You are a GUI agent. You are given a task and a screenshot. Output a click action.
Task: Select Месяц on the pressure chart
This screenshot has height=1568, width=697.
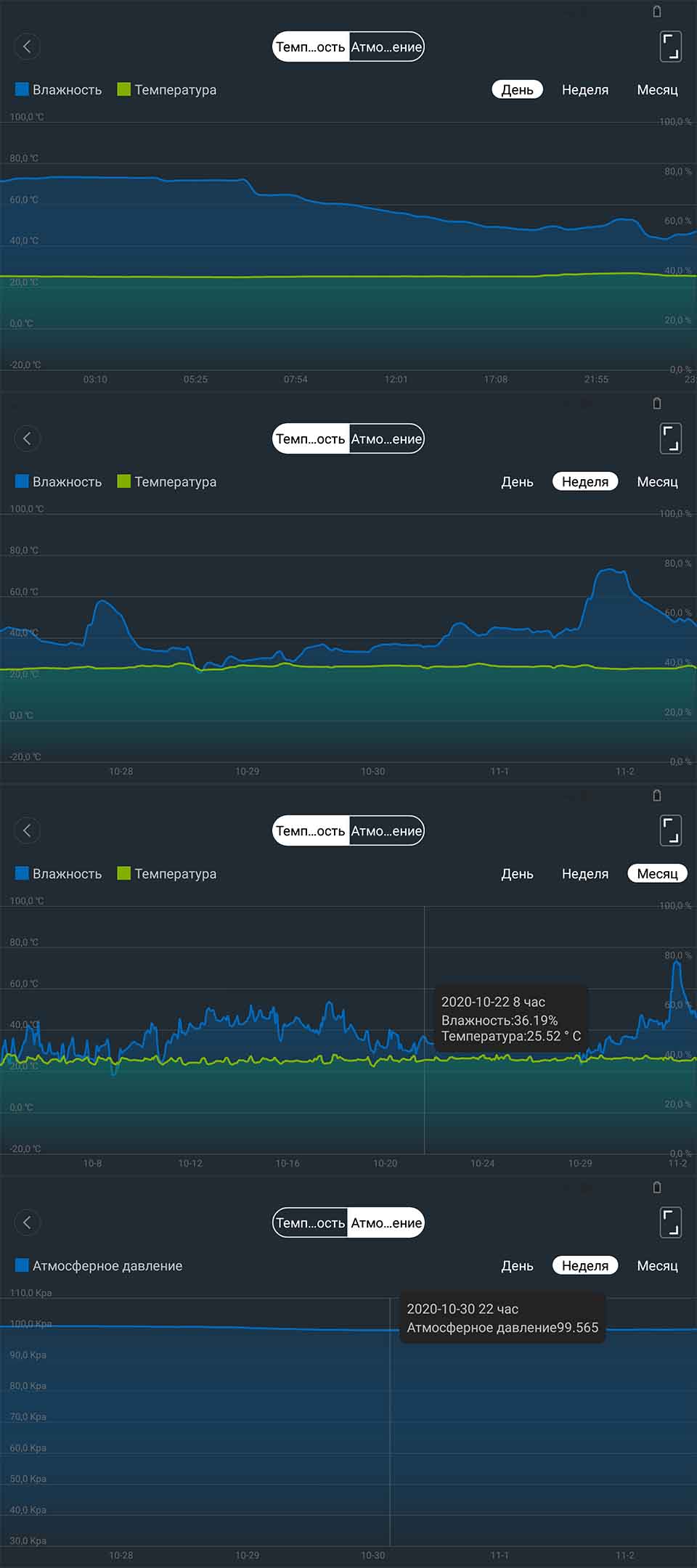point(657,1266)
